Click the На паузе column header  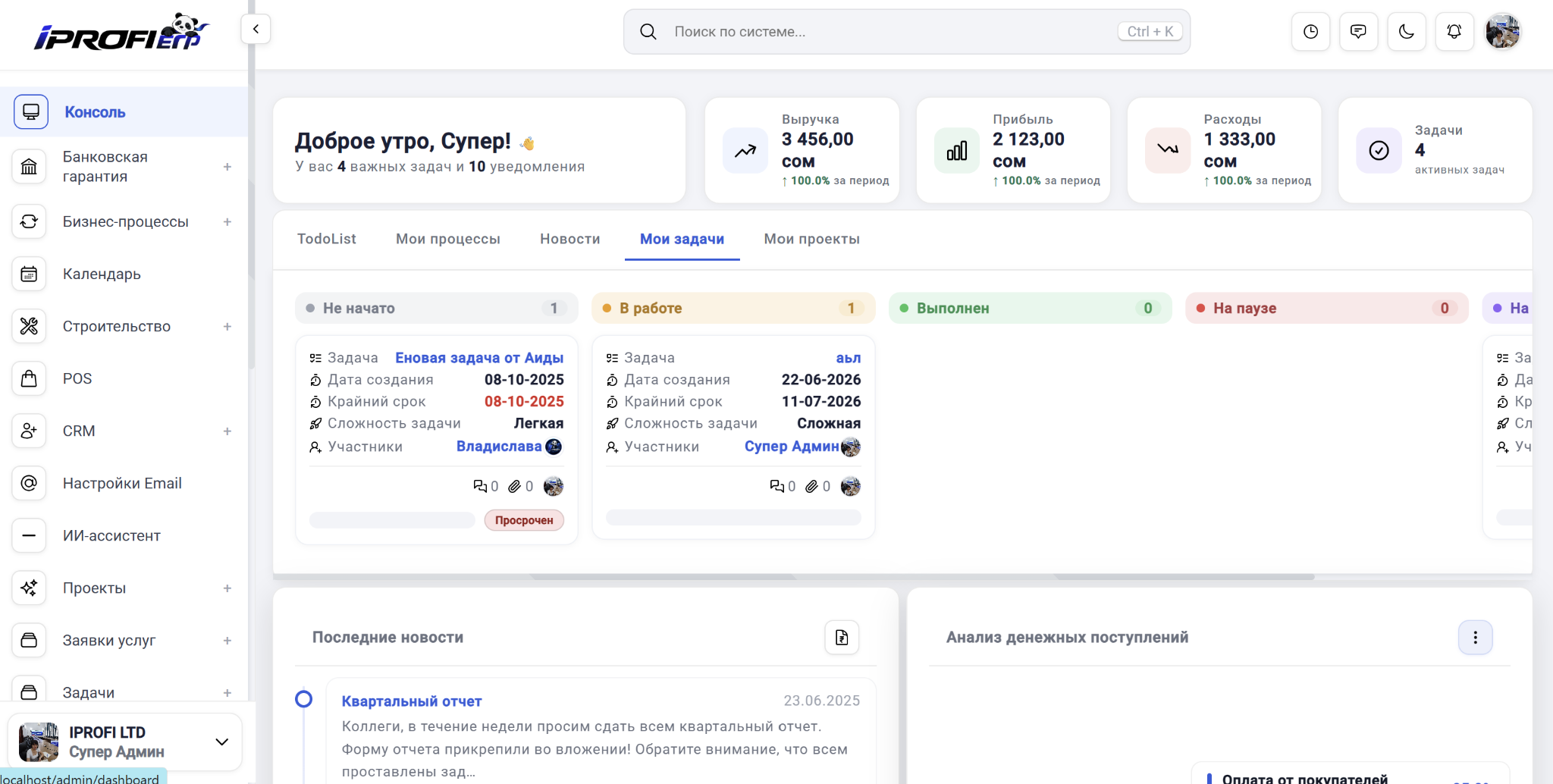click(1327, 308)
